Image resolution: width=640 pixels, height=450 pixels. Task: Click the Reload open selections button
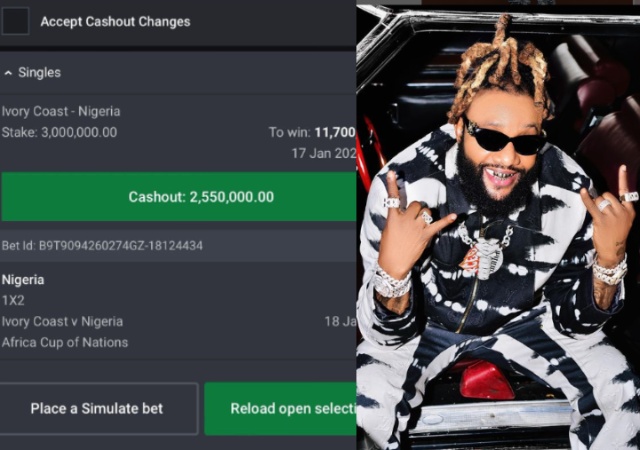[x=280, y=408]
